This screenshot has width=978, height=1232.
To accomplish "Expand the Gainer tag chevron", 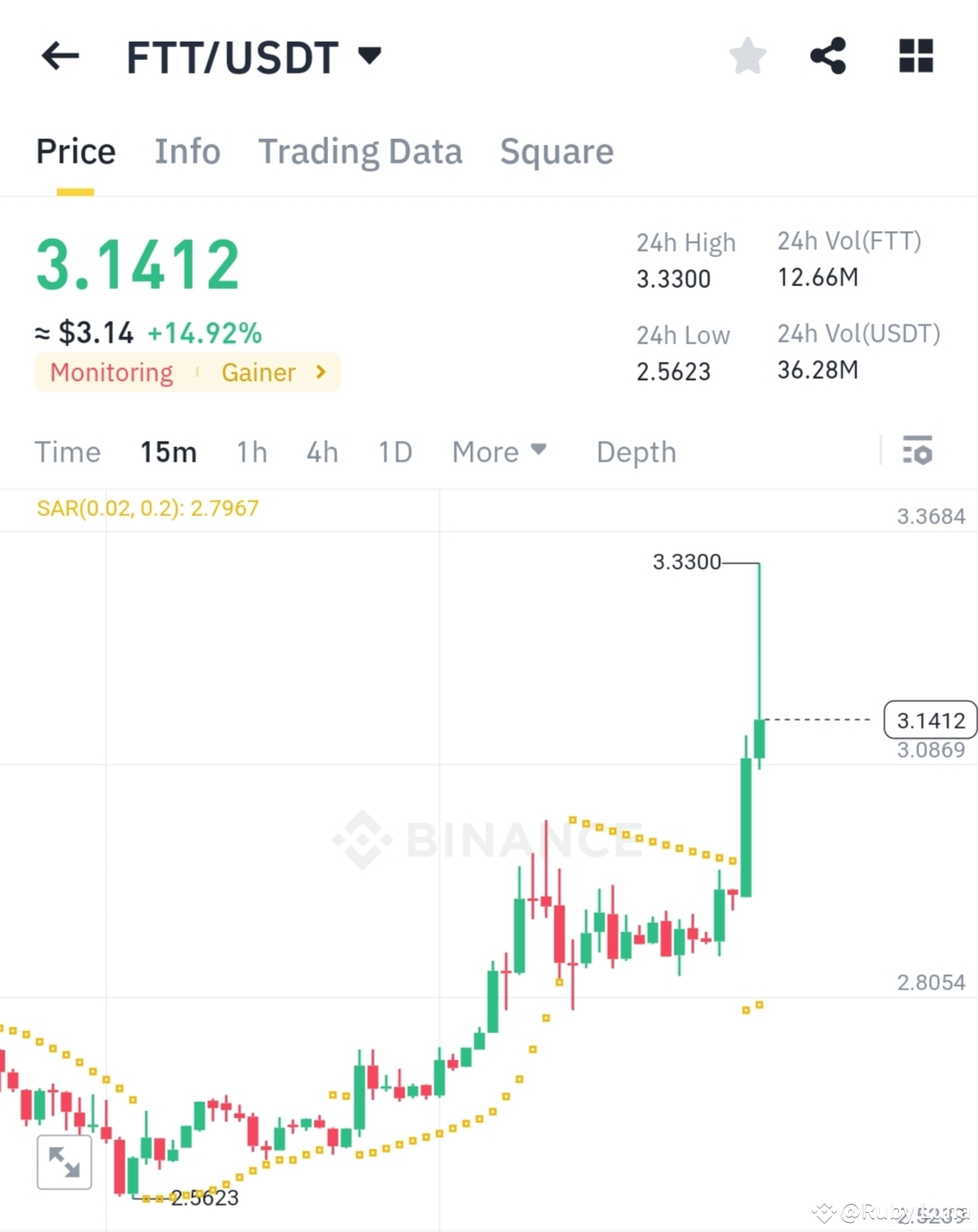I will click(319, 372).
